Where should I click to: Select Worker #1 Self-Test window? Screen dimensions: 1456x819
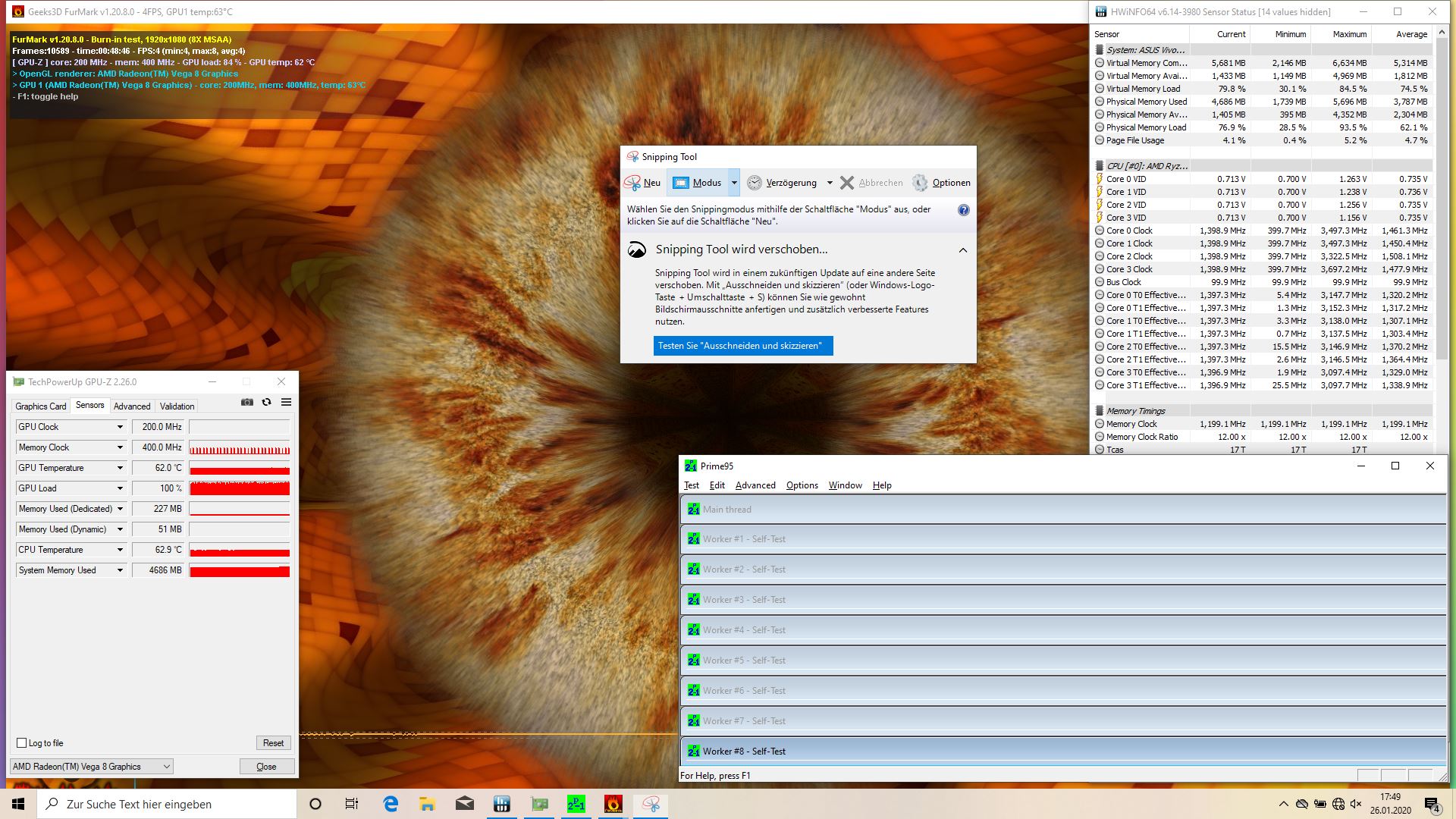point(1064,539)
